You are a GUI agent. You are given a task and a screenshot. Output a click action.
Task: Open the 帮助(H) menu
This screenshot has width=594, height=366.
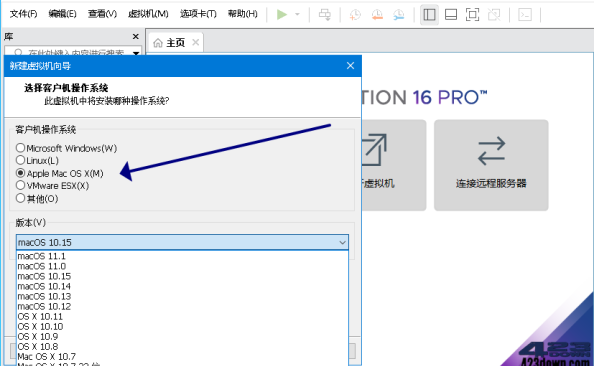point(242,14)
